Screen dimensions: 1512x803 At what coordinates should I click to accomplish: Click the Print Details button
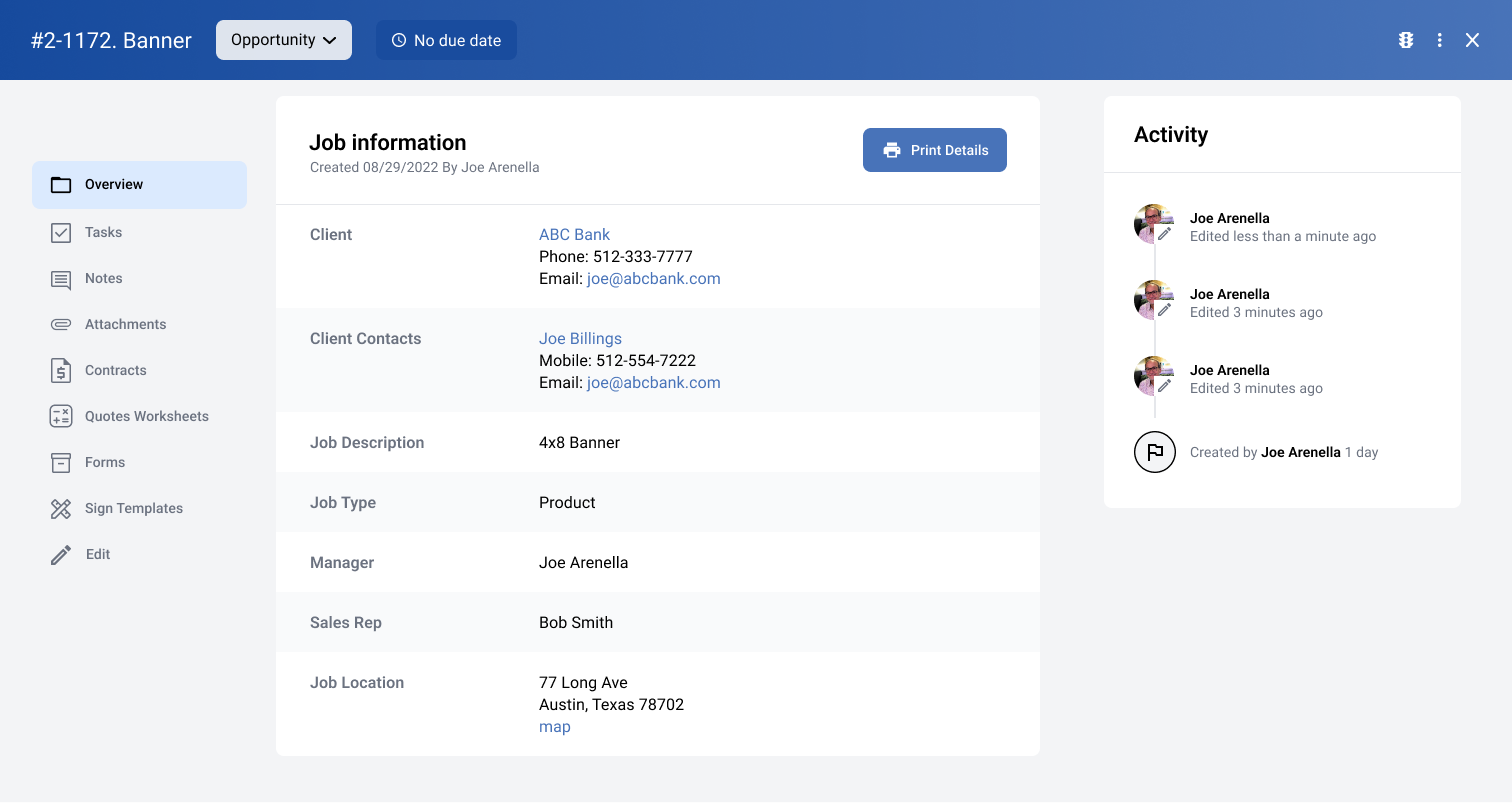point(934,149)
